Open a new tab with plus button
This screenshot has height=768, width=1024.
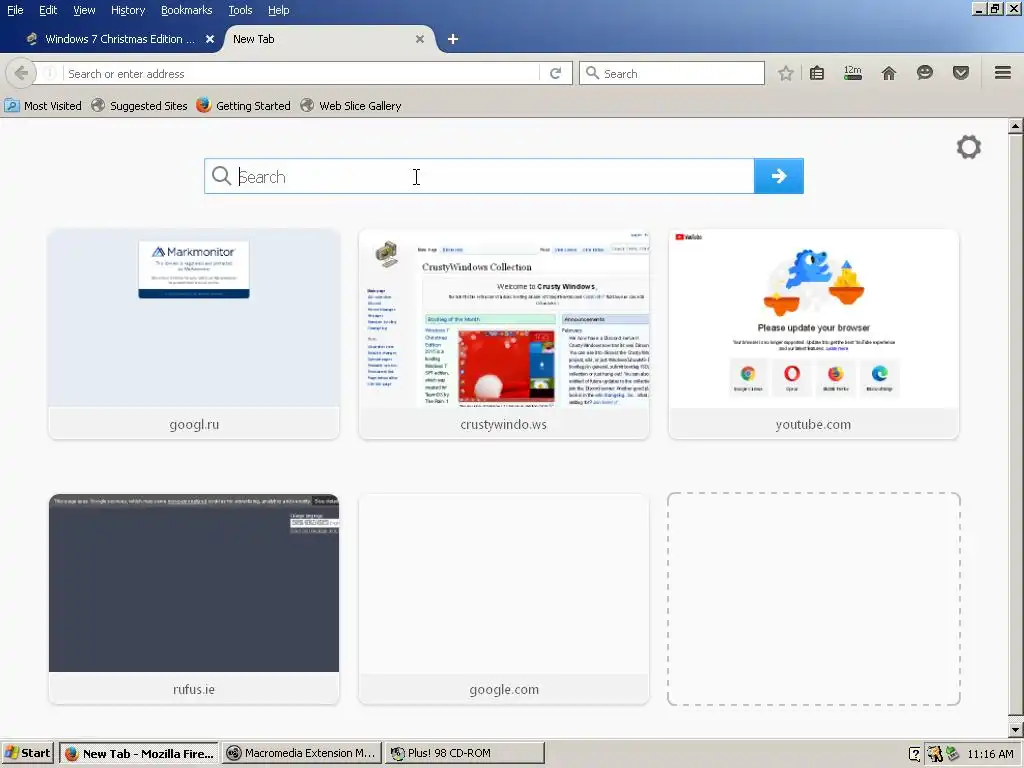point(453,39)
